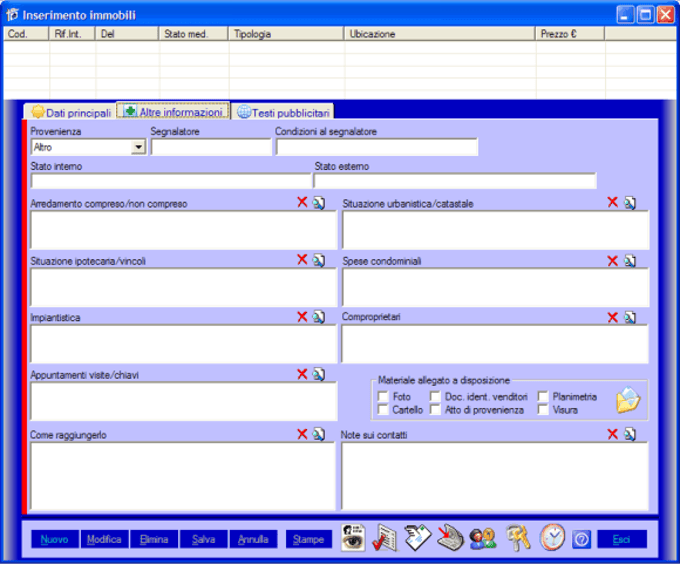This screenshot has width=680, height=564.
Task: Open the eye preview icon in the bottom toolbar
Action: pyautogui.click(x=353, y=538)
